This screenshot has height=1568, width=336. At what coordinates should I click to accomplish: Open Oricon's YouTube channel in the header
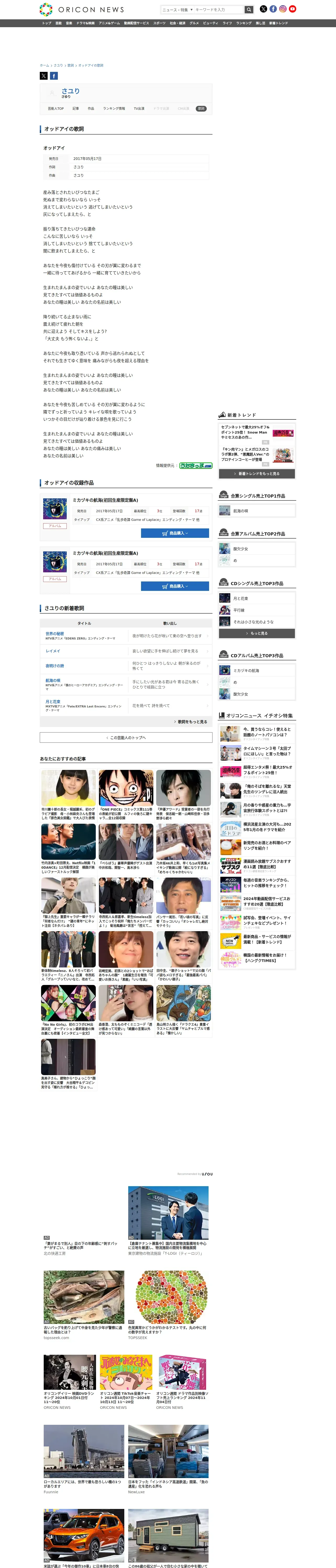(x=293, y=9)
